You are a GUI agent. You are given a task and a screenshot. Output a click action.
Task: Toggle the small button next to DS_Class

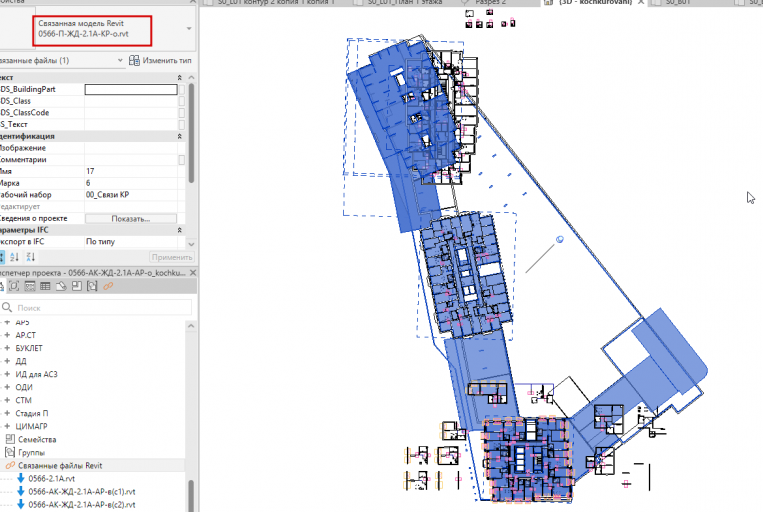[182, 101]
